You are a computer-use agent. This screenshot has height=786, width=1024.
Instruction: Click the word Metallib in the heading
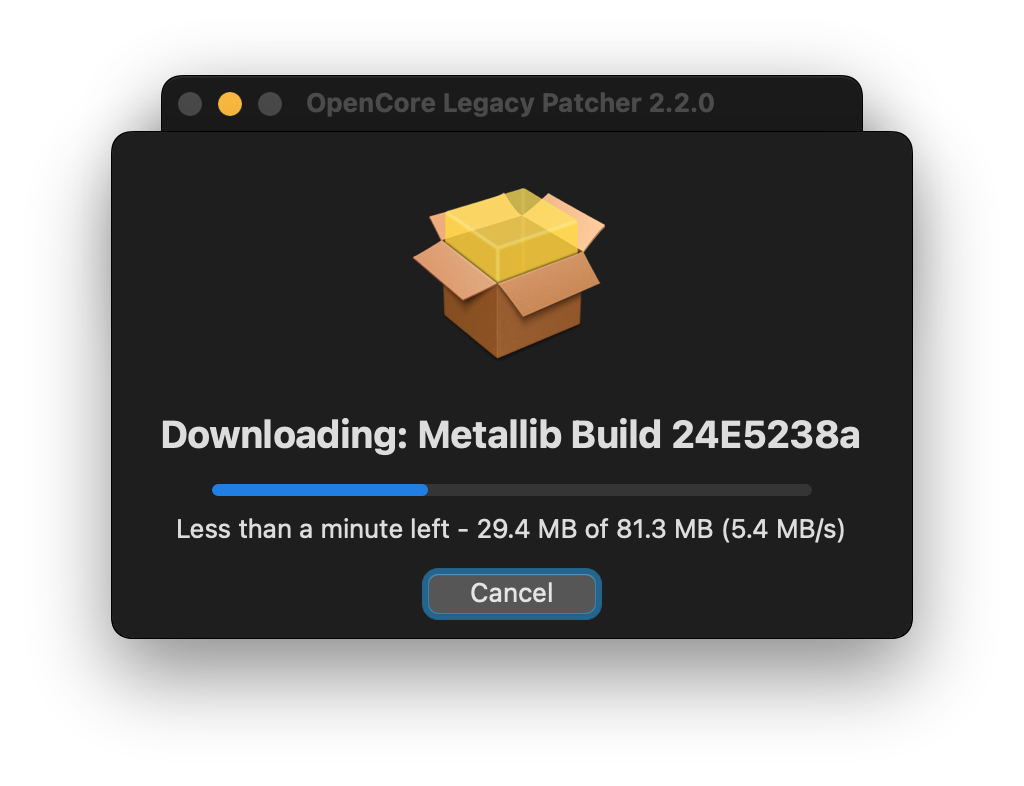click(490, 435)
